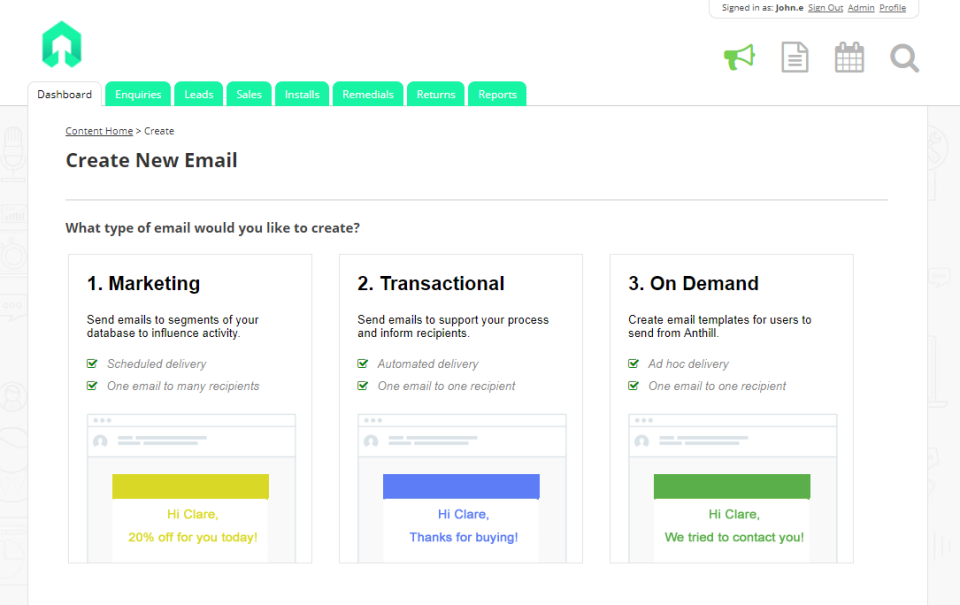
Task: Click the Anthill home logo
Action: [x=61, y=45]
